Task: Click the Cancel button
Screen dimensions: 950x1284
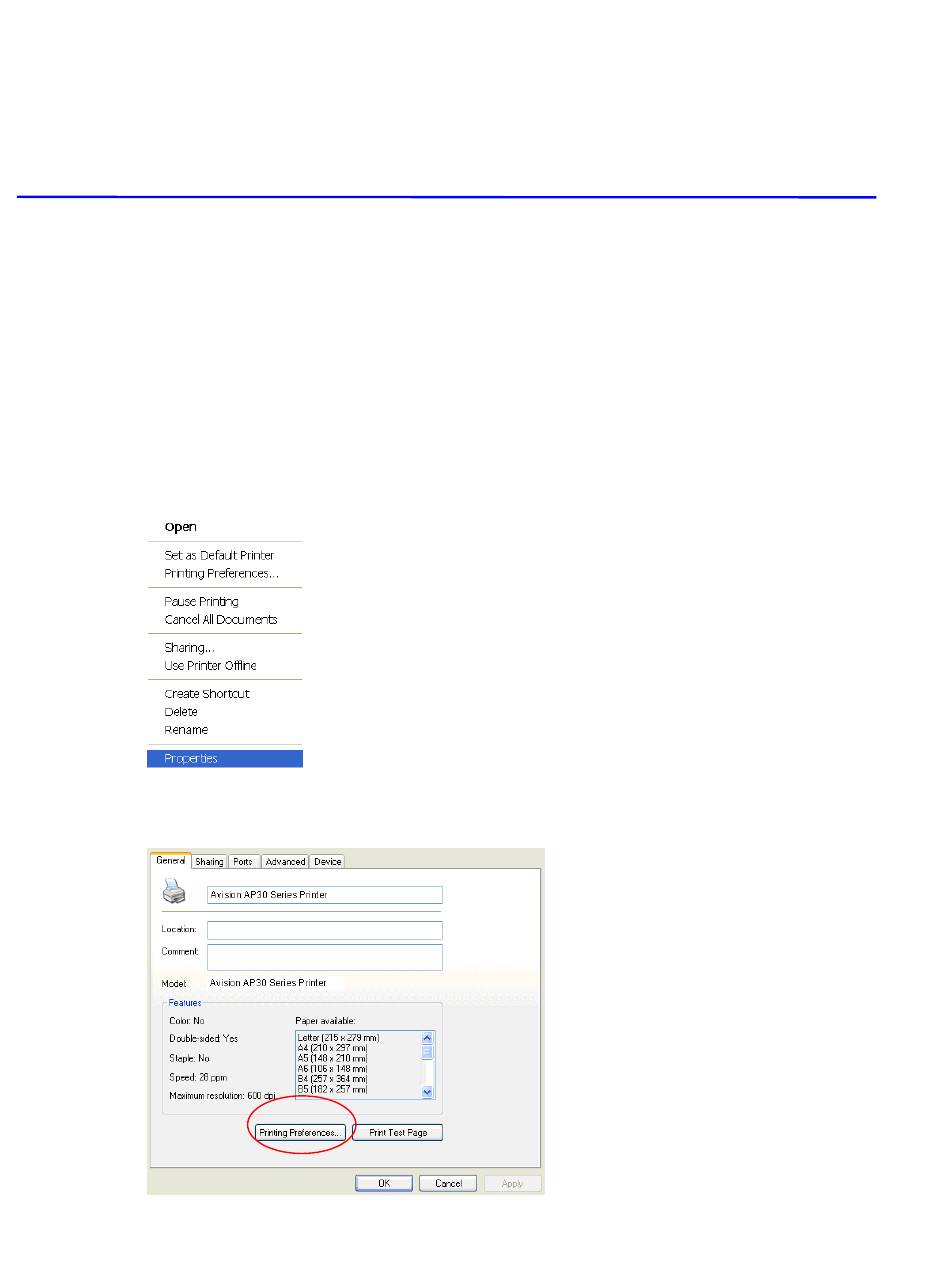Action: [x=448, y=1183]
